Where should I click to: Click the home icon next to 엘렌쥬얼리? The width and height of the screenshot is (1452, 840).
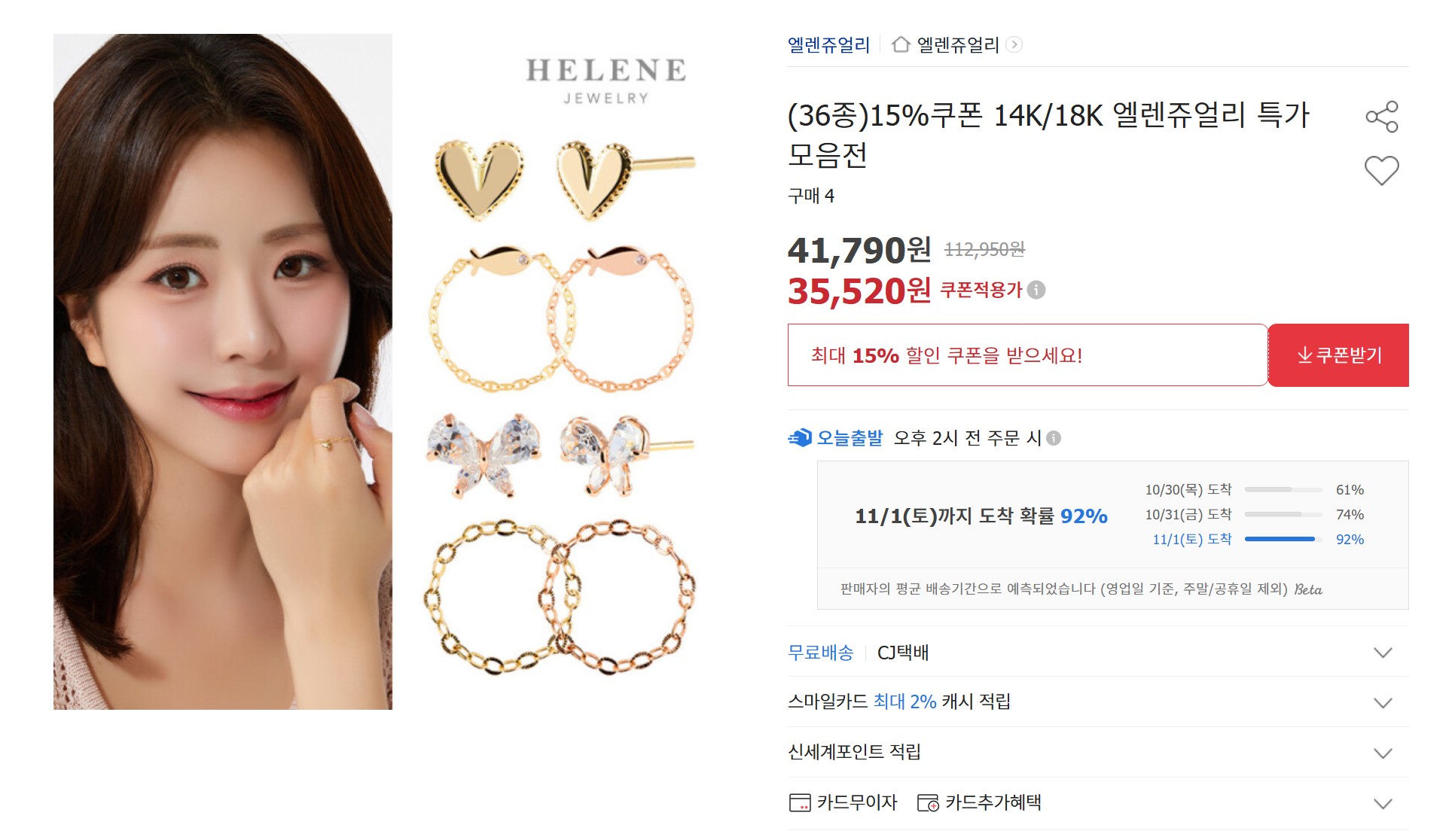tap(901, 44)
